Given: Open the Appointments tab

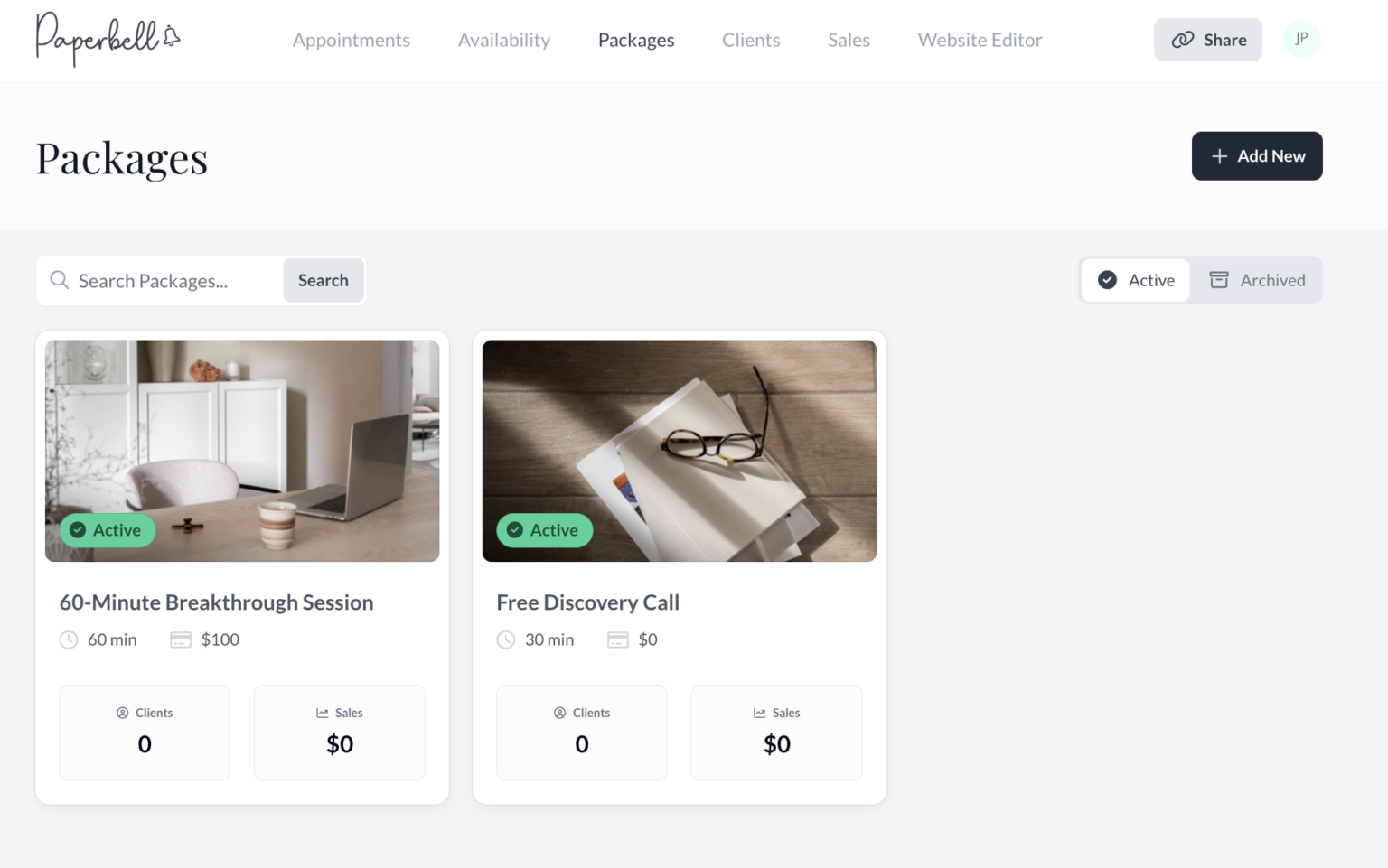Looking at the screenshot, I should click(352, 40).
